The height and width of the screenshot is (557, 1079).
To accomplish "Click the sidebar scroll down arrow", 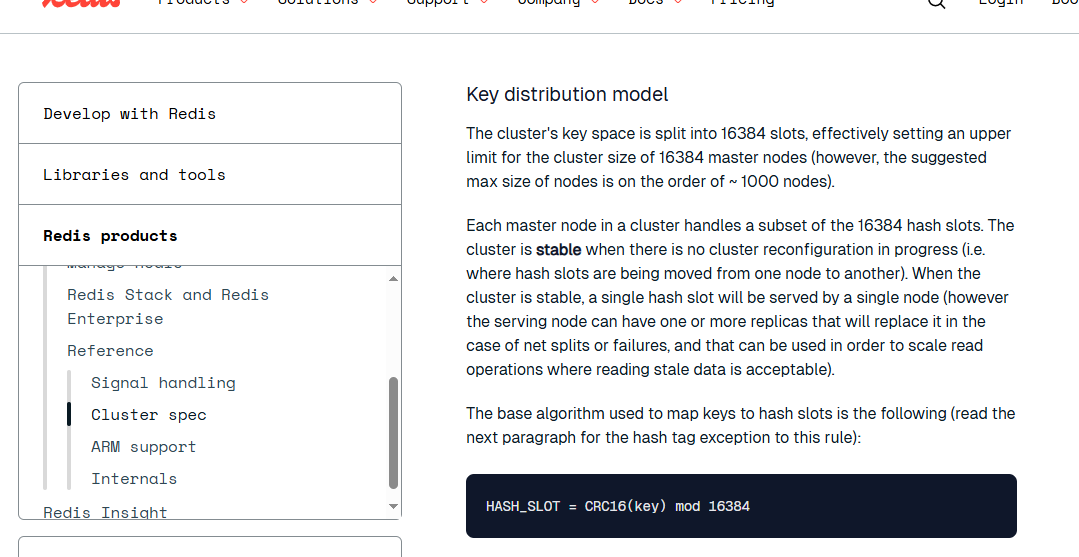I will click(393, 507).
